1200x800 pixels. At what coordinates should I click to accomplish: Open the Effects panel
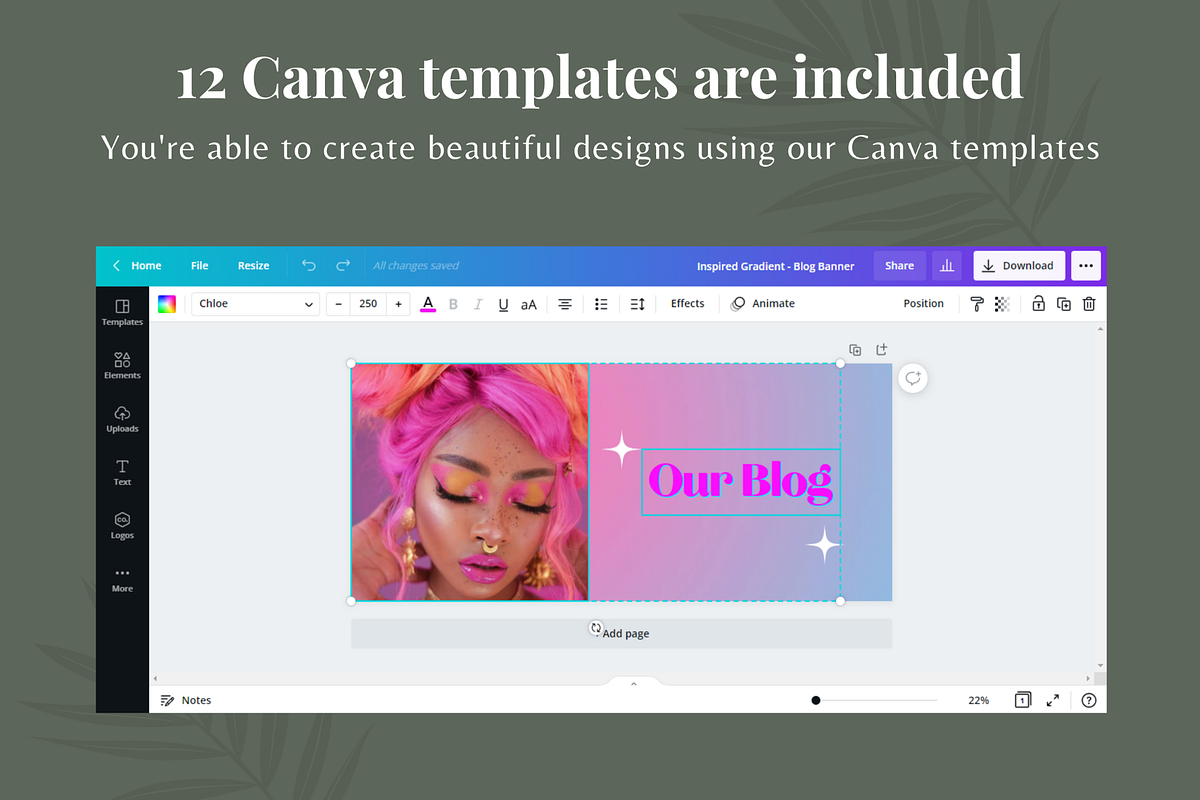687,303
